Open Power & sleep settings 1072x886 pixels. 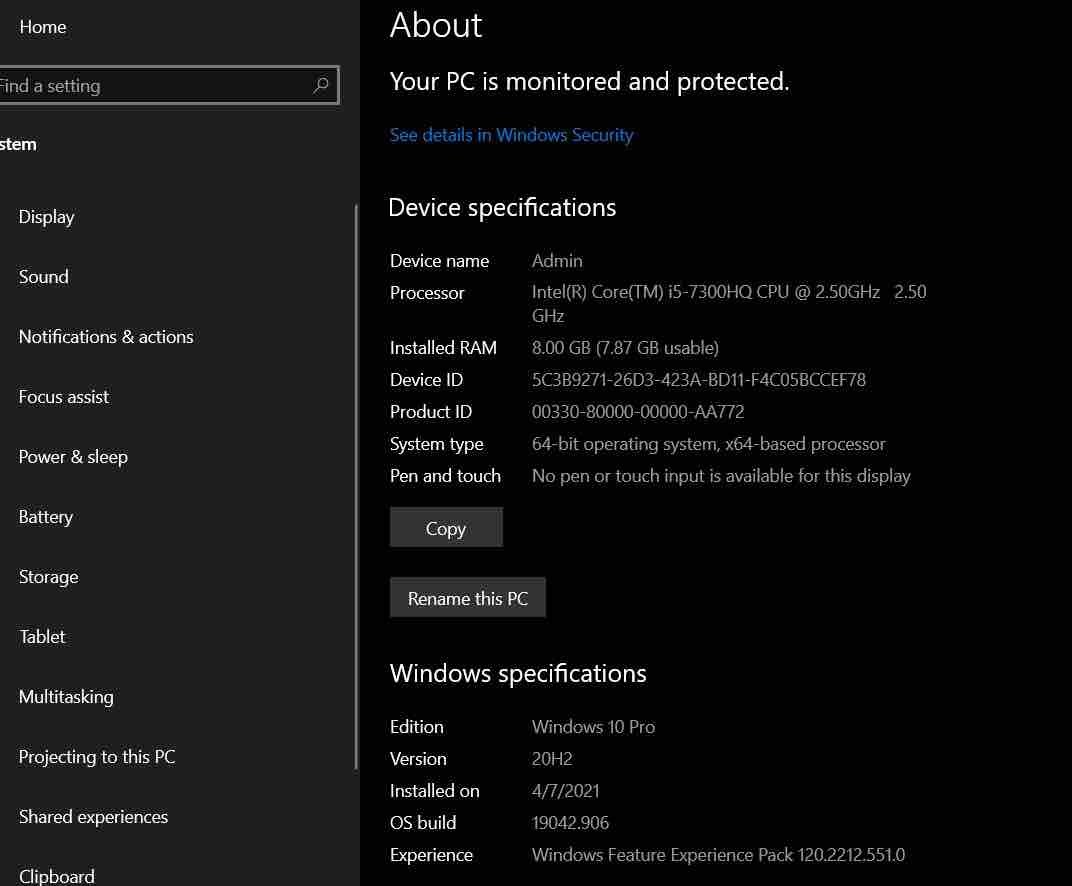pyautogui.click(x=73, y=457)
